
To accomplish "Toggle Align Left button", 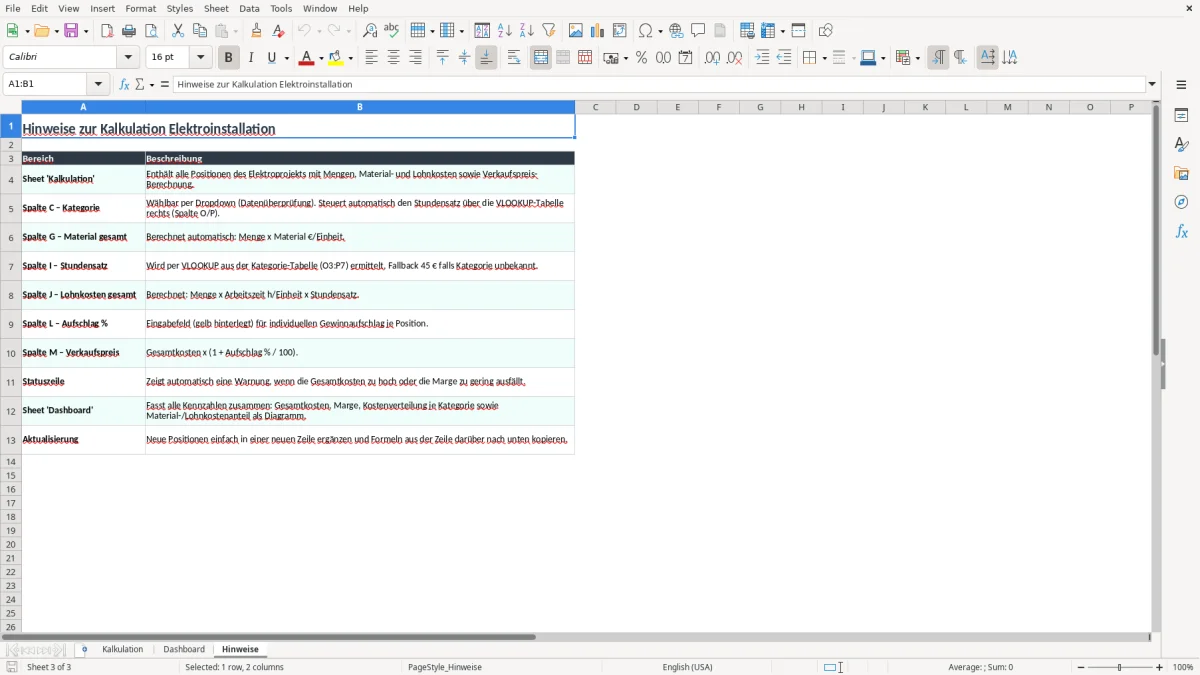I will click(371, 58).
